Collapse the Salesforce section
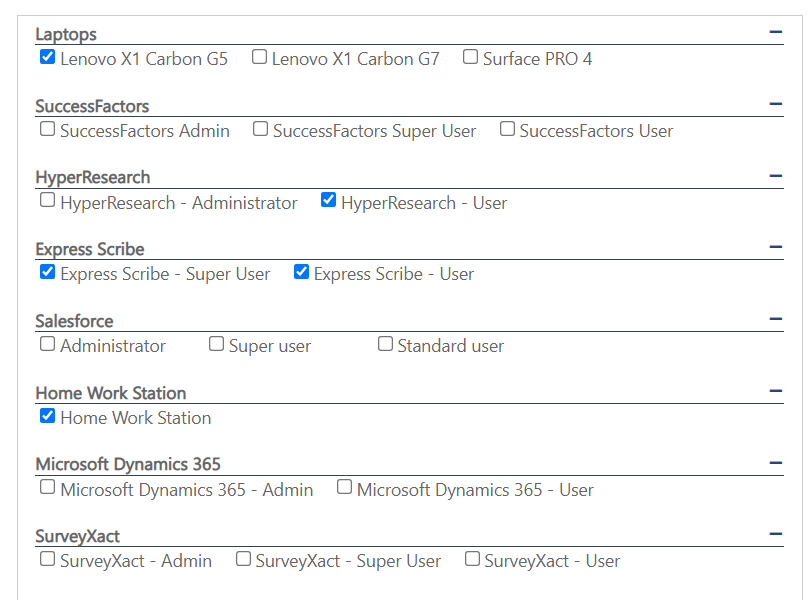 (x=775, y=320)
